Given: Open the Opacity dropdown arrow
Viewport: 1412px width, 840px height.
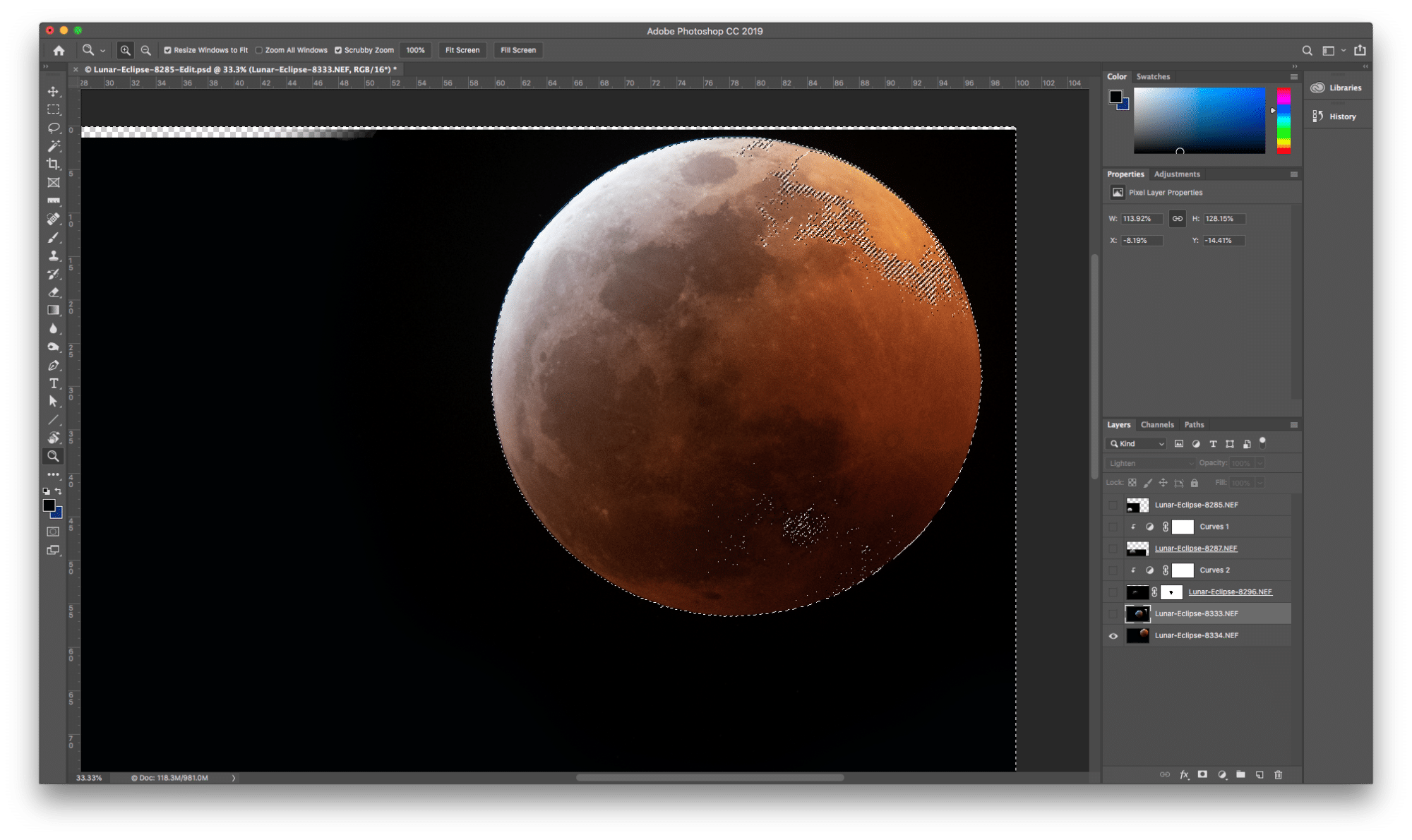Looking at the screenshot, I should click(1260, 464).
